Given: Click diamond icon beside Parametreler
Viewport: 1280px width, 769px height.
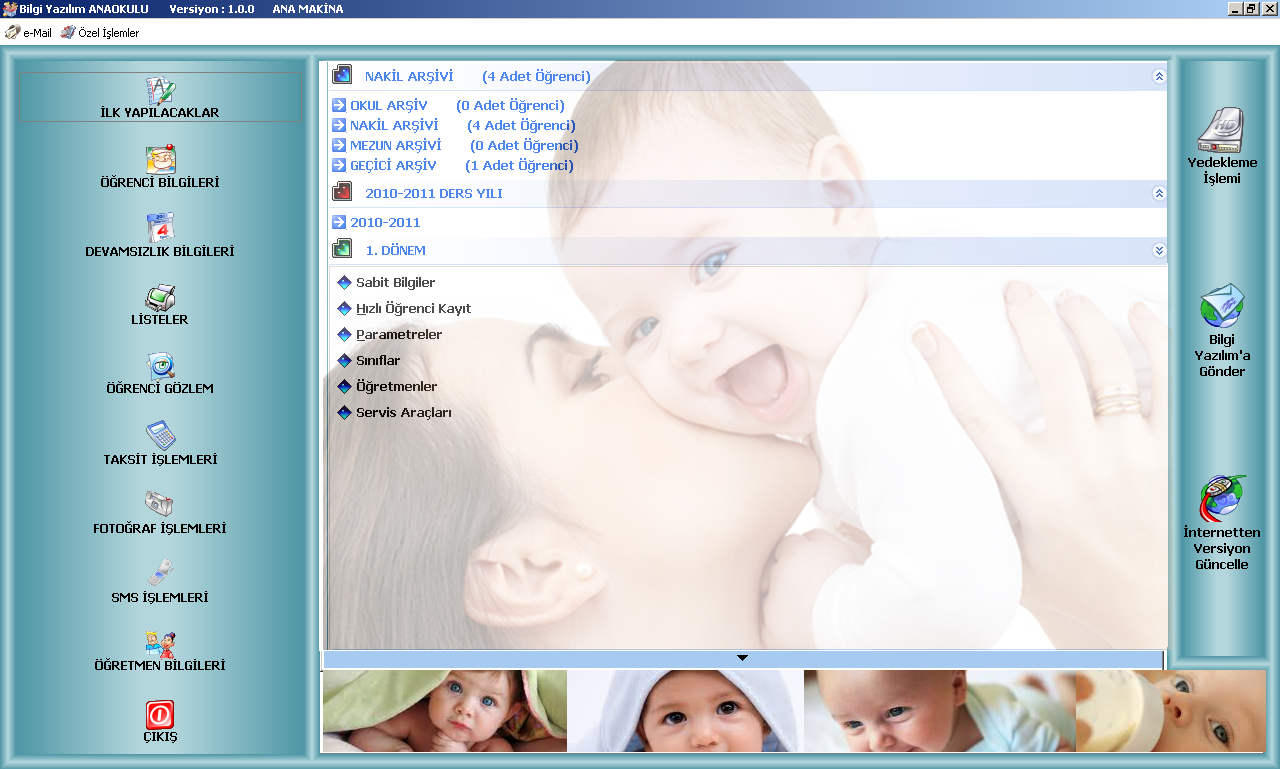Looking at the screenshot, I should (345, 335).
